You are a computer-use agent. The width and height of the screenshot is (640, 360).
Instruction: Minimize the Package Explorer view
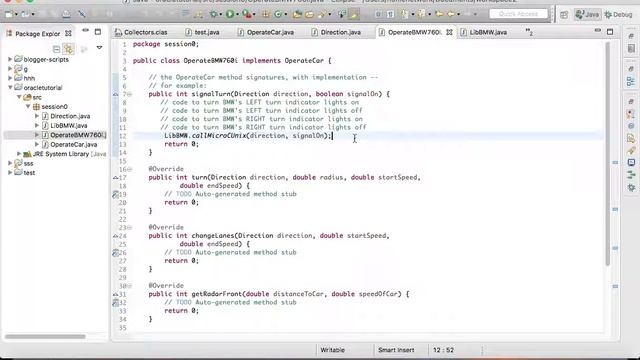(85, 31)
